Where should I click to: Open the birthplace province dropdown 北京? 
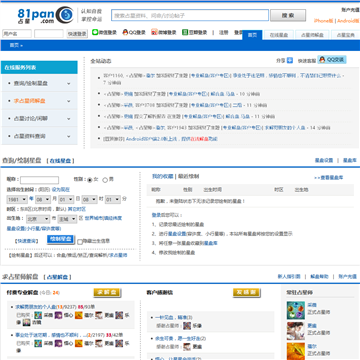[38, 219]
